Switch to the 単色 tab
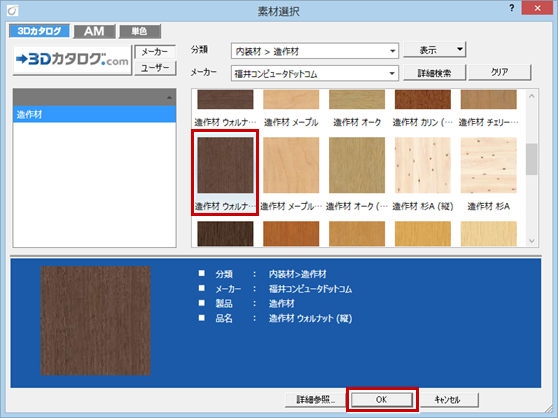 (140, 31)
